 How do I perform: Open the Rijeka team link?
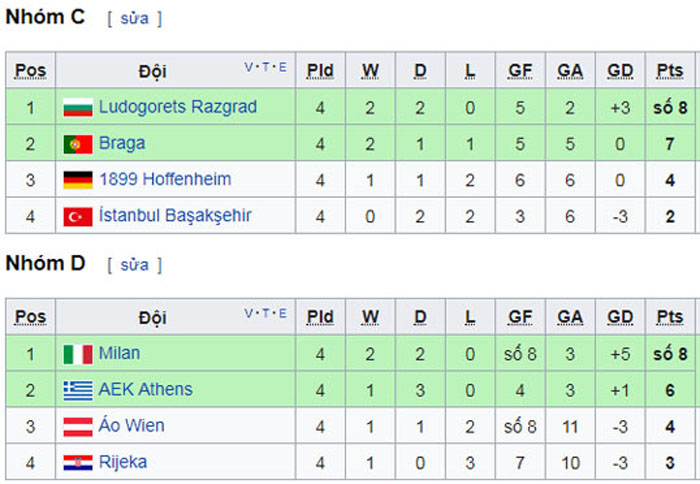click(123, 462)
